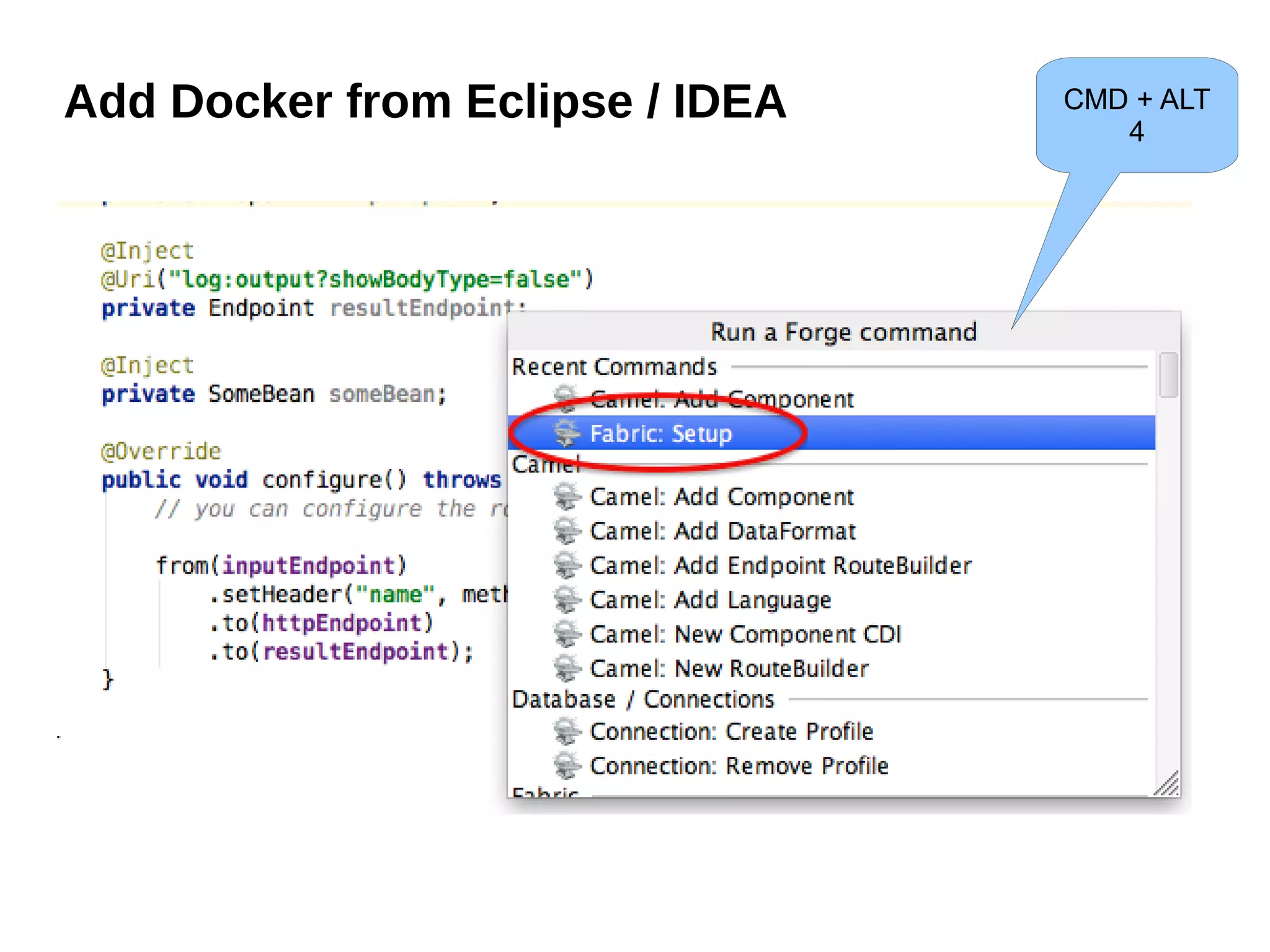Click icon beside Camel: New Component CDI
The image size is (1270, 952).
click(566, 634)
